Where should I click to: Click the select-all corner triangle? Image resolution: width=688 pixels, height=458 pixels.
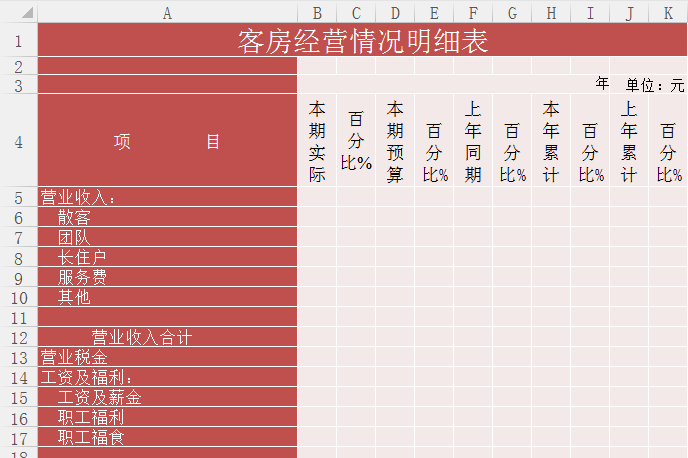tap(19, 12)
